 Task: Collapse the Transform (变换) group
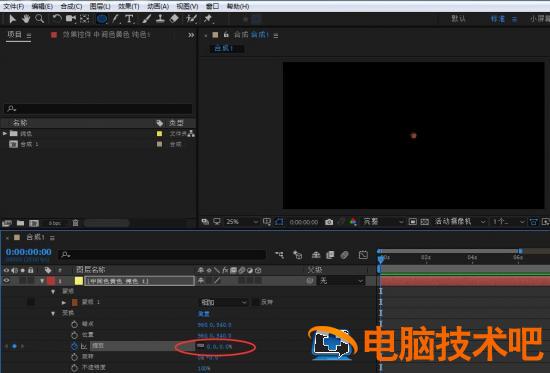53,313
